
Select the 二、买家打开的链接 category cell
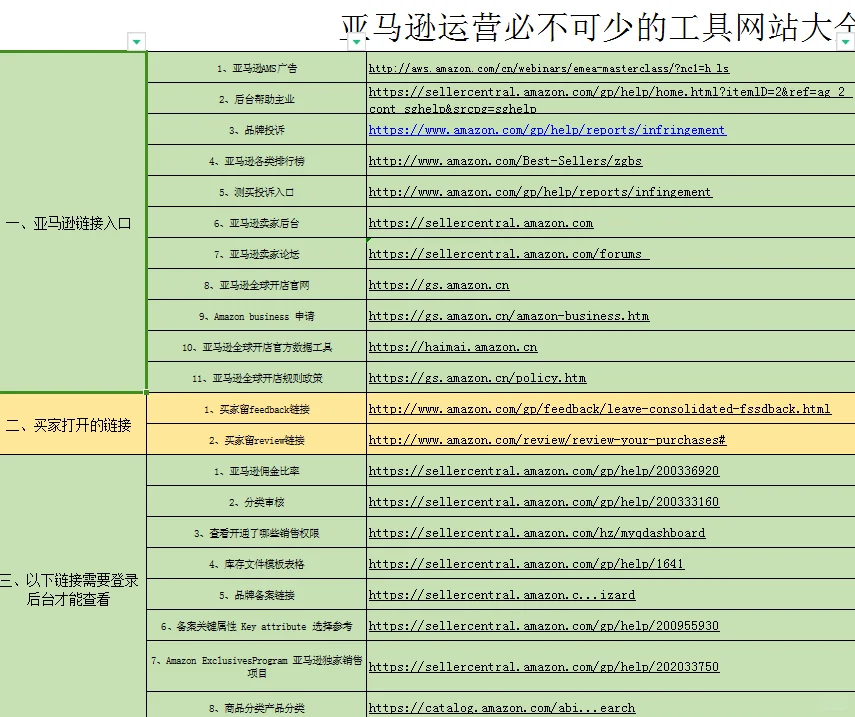pyautogui.click(x=73, y=423)
